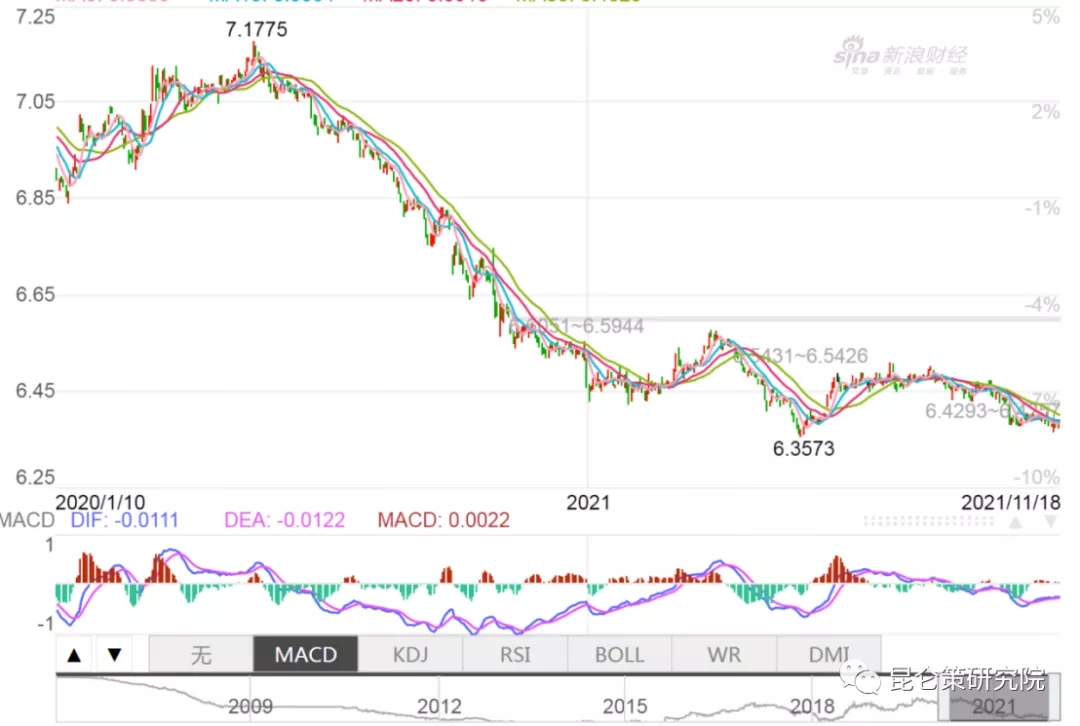Switch to the KDJ indicator

(x=410, y=656)
